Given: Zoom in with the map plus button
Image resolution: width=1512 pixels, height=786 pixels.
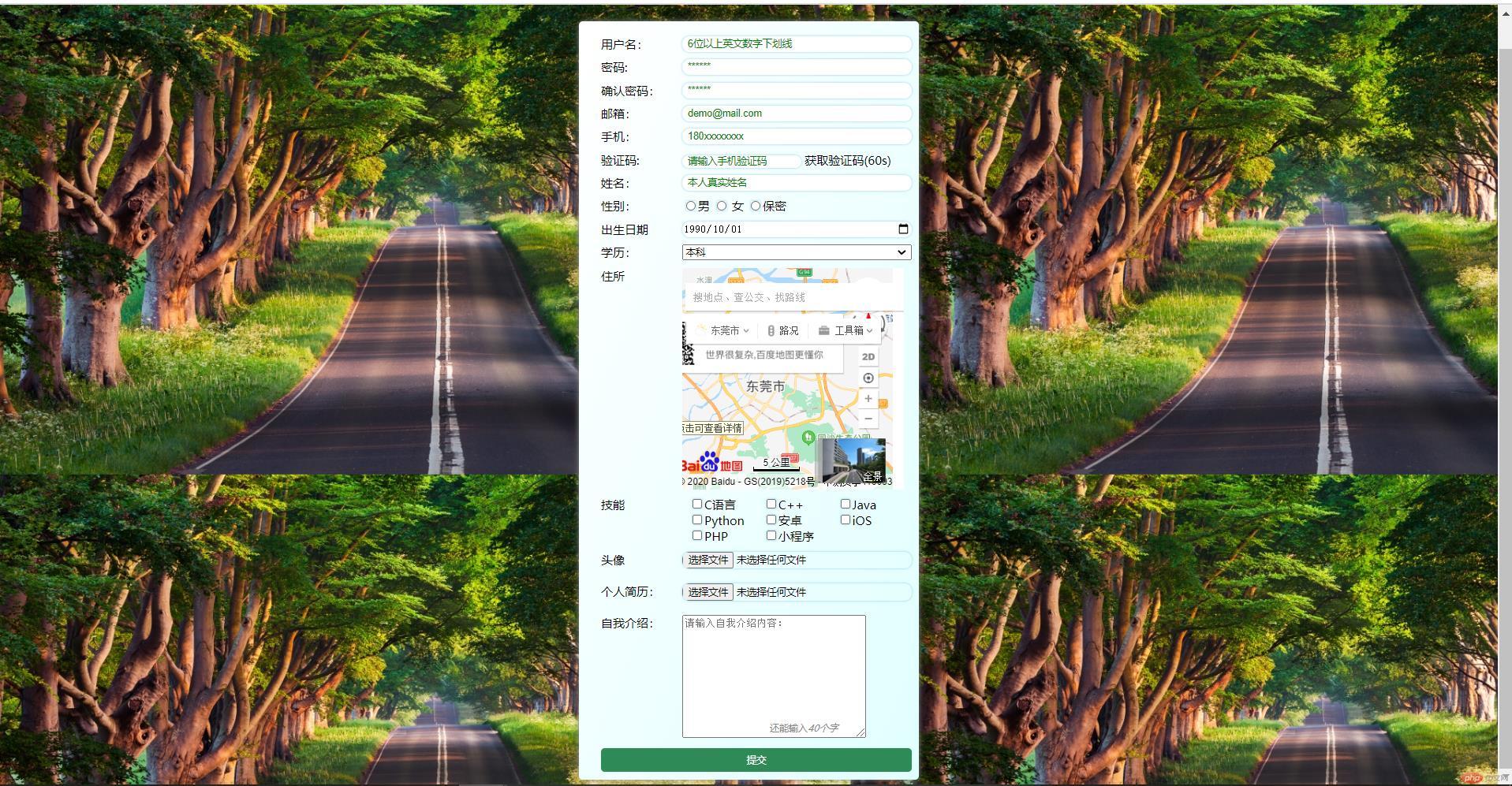Looking at the screenshot, I should [868, 399].
